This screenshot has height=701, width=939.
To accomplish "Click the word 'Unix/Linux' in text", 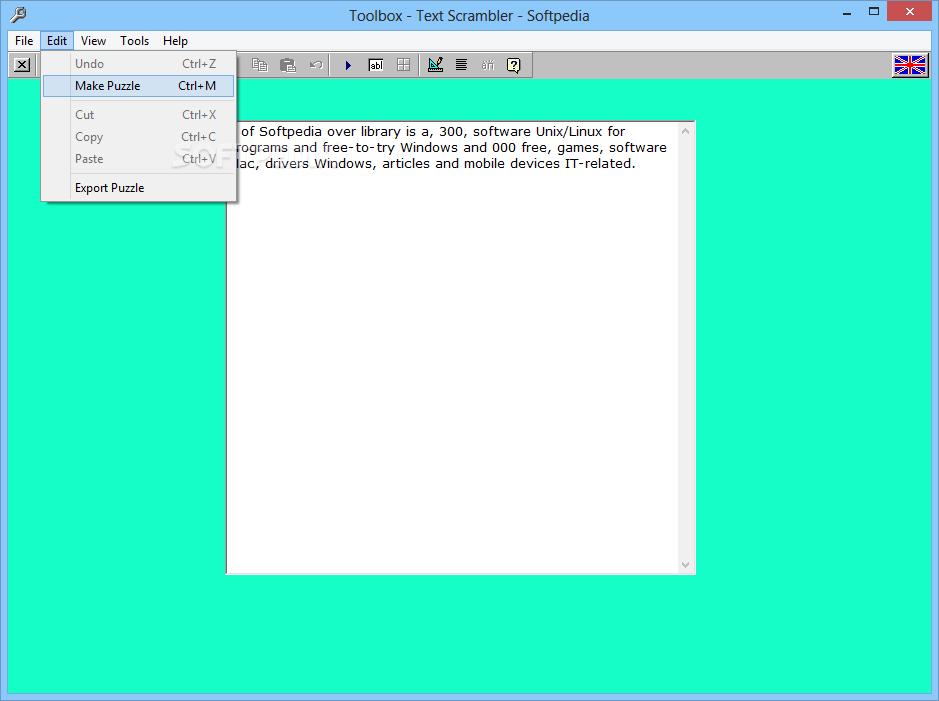I will (569, 132).
